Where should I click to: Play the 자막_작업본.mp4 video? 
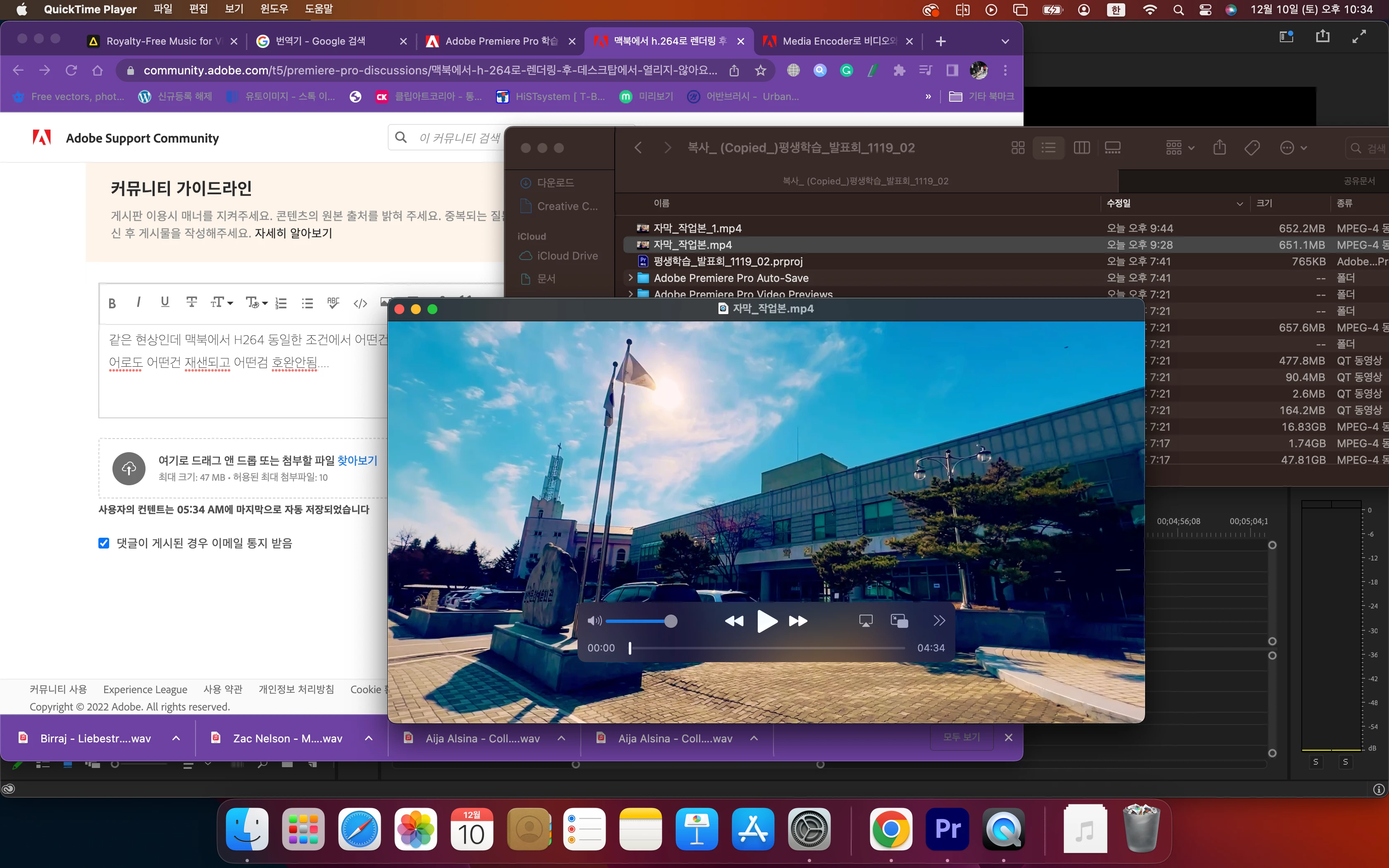coord(767,621)
